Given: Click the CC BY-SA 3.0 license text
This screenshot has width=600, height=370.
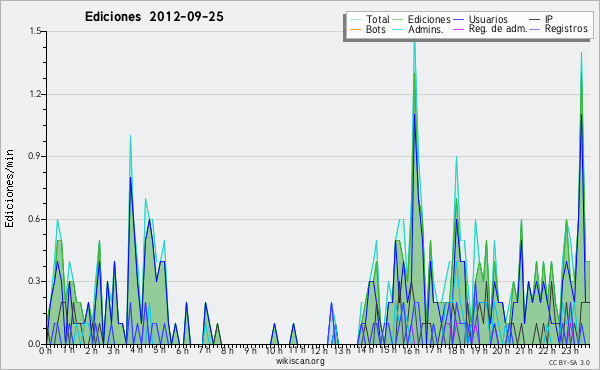Looking at the screenshot, I should (x=569, y=362).
